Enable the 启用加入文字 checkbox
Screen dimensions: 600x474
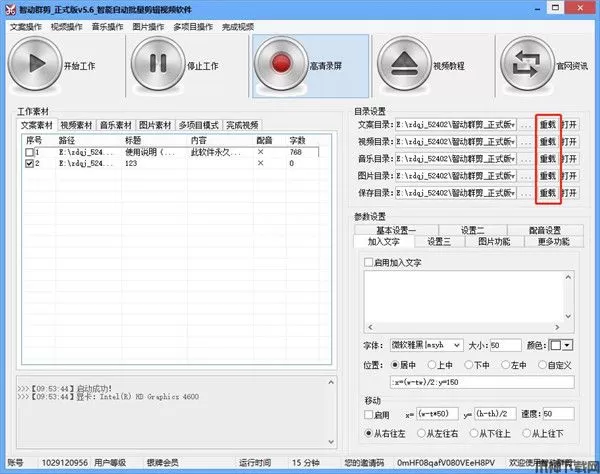(x=369, y=262)
